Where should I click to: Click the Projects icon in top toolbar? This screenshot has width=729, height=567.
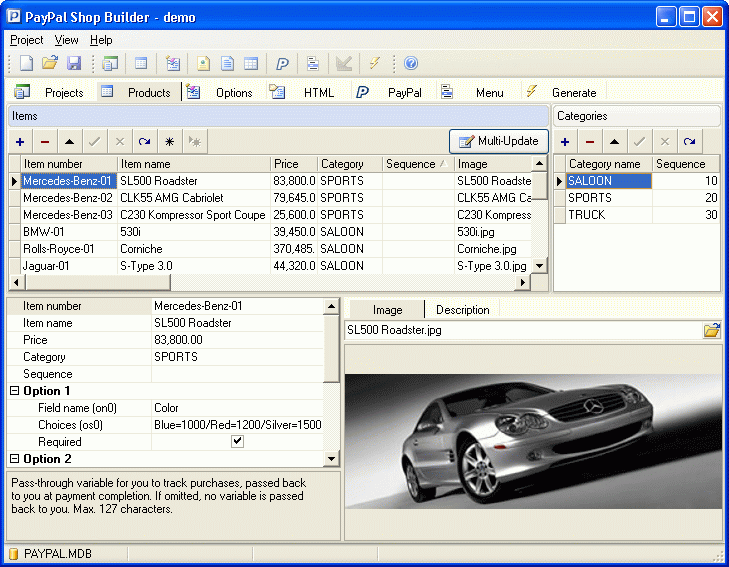pos(110,63)
